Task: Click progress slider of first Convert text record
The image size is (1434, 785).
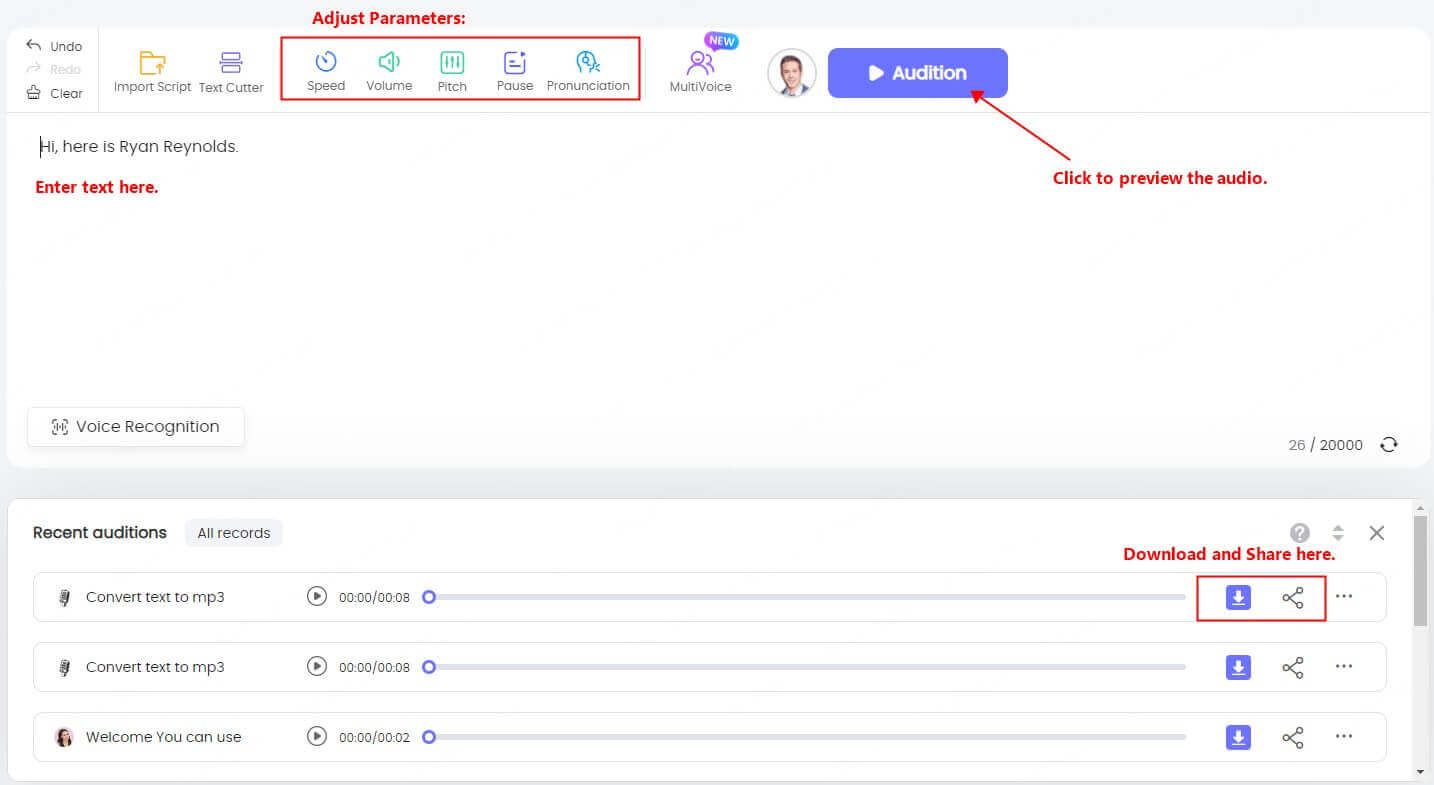Action: click(x=804, y=597)
